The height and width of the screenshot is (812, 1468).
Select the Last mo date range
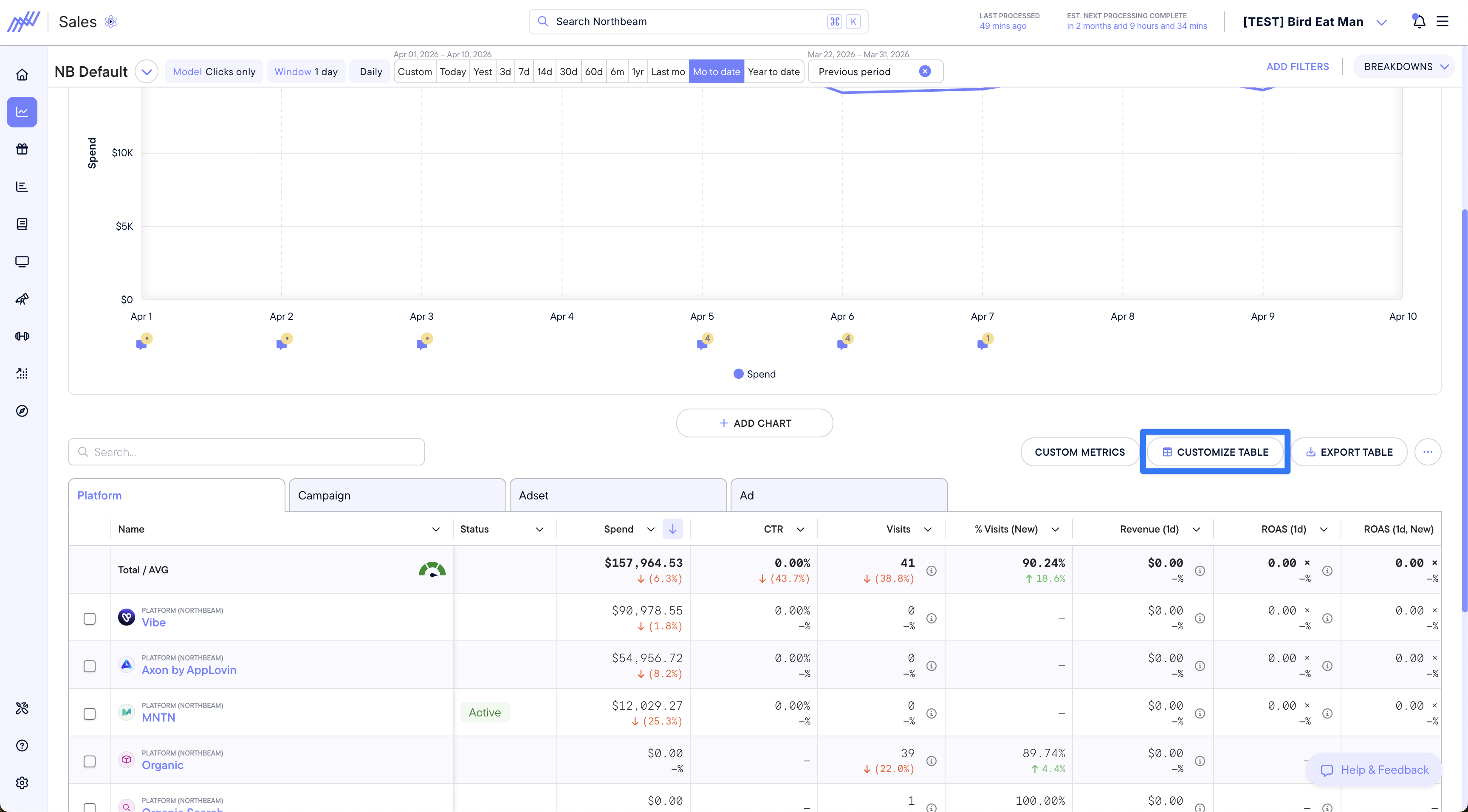pyautogui.click(x=668, y=72)
